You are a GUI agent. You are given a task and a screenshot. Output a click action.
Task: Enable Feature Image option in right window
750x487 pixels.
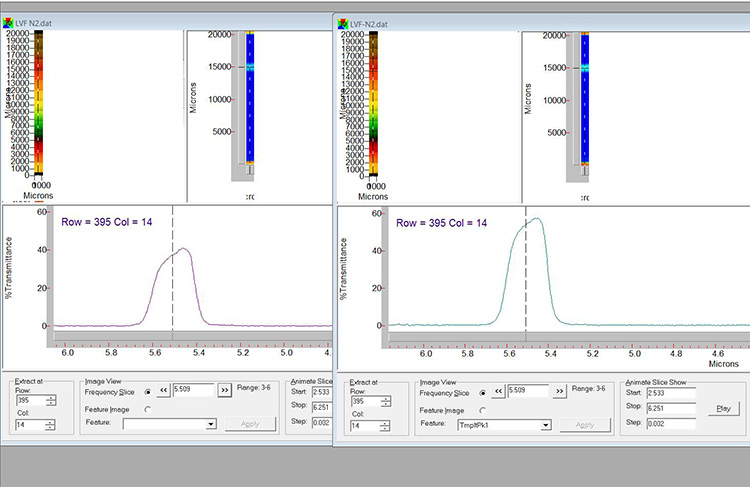(x=484, y=410)
